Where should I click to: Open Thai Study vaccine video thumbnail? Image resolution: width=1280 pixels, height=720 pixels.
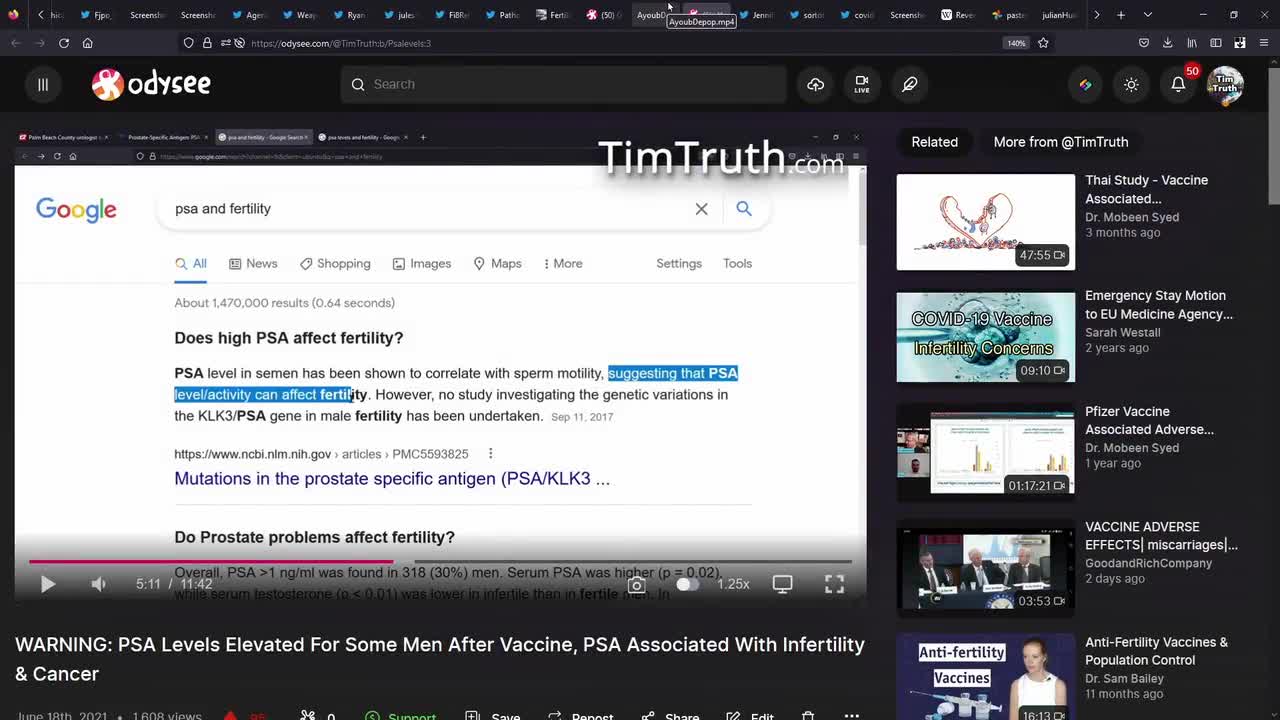point(985,222)
